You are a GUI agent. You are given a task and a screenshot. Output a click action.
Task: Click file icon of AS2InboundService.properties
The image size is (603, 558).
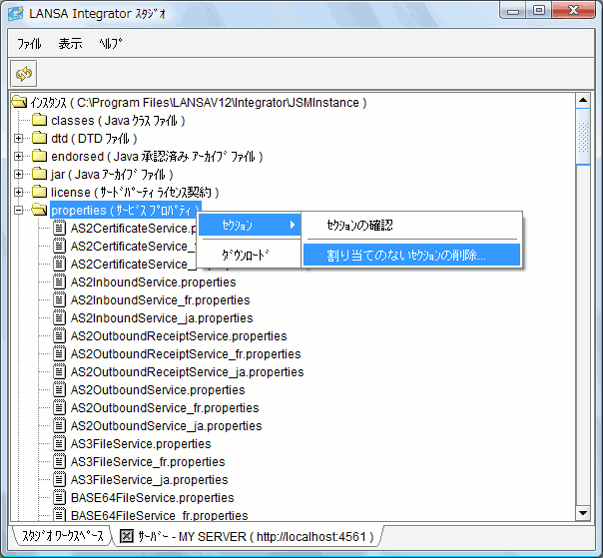coord(59,282)
